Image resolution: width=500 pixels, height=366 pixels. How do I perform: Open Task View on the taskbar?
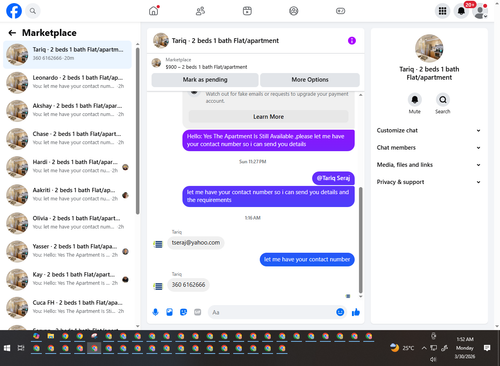[21, 348]
